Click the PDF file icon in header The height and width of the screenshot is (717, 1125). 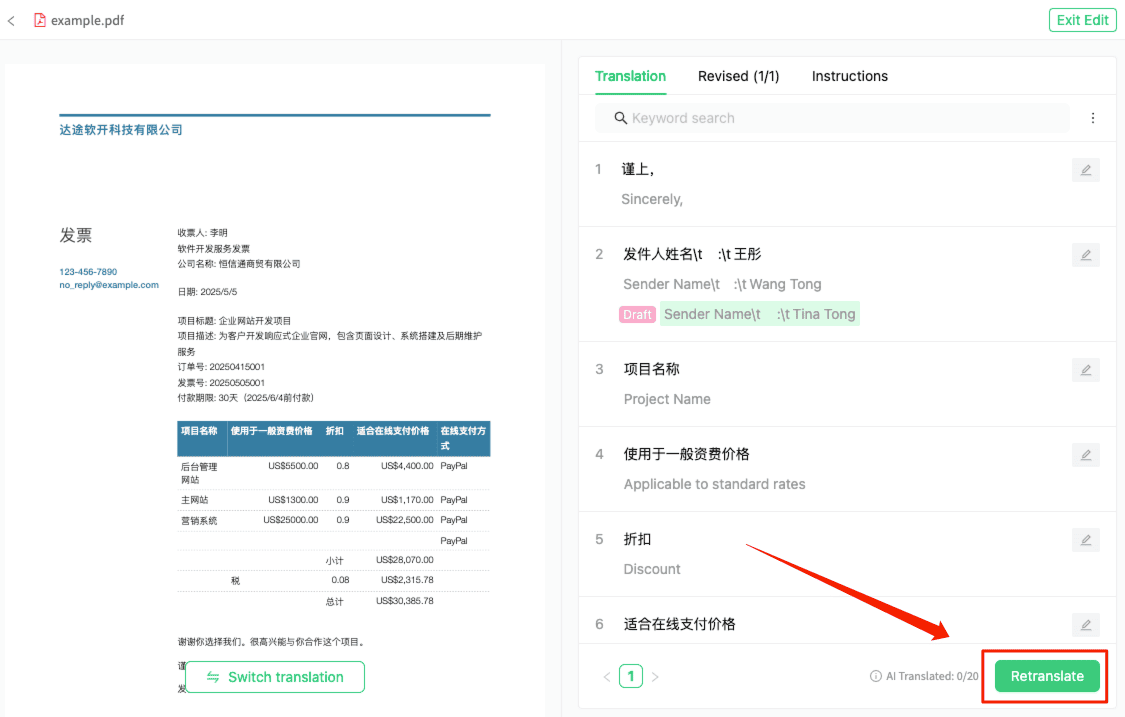(40, 20)
